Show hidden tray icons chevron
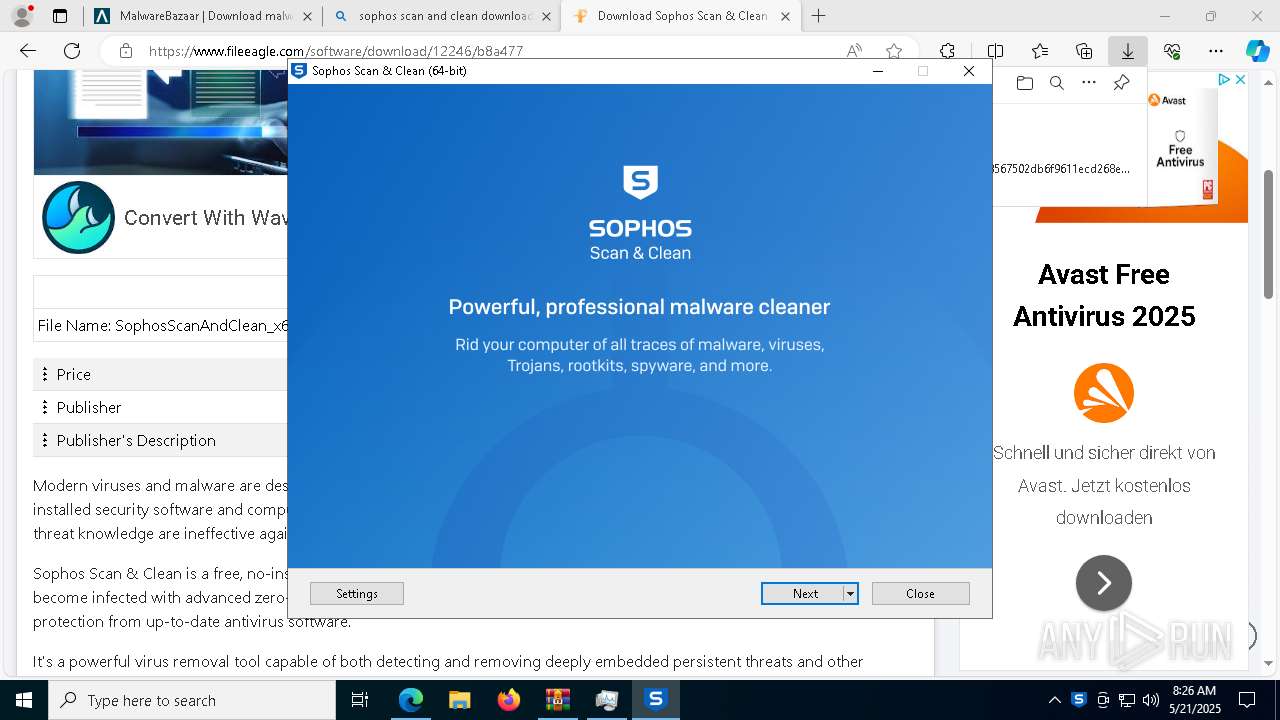Screen dimensions: 1280x720 point(1054,700)
